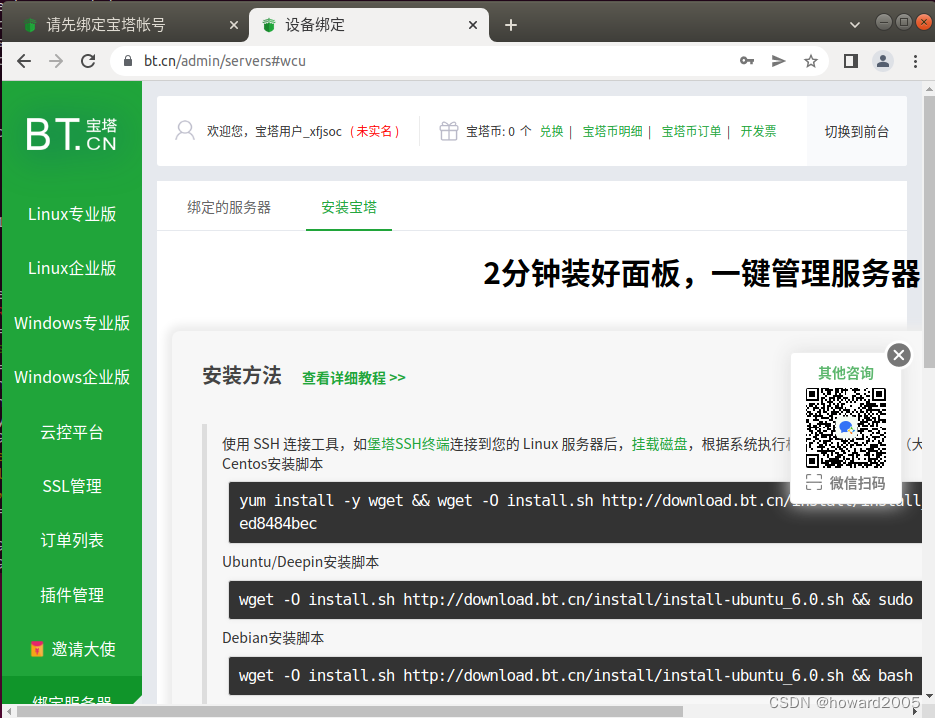
Task: Open the 宝塔币订单 link
Action: 691,131
